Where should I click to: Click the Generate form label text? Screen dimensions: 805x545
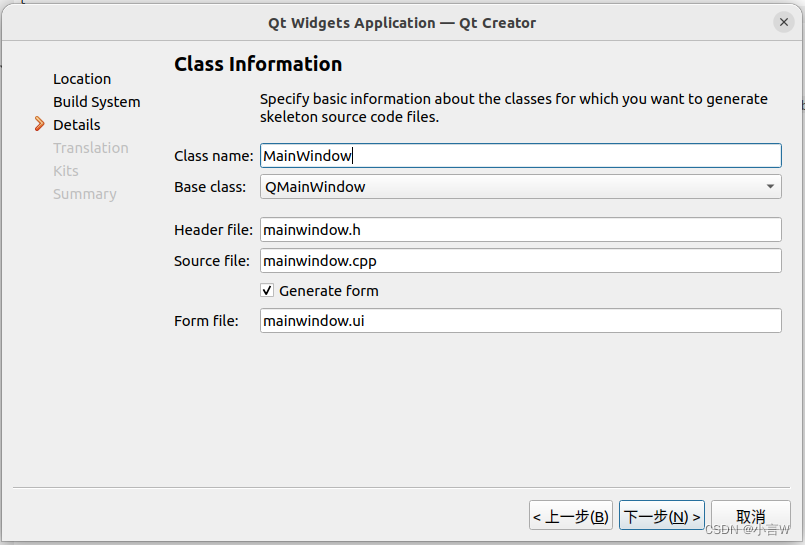pos(329,291)
